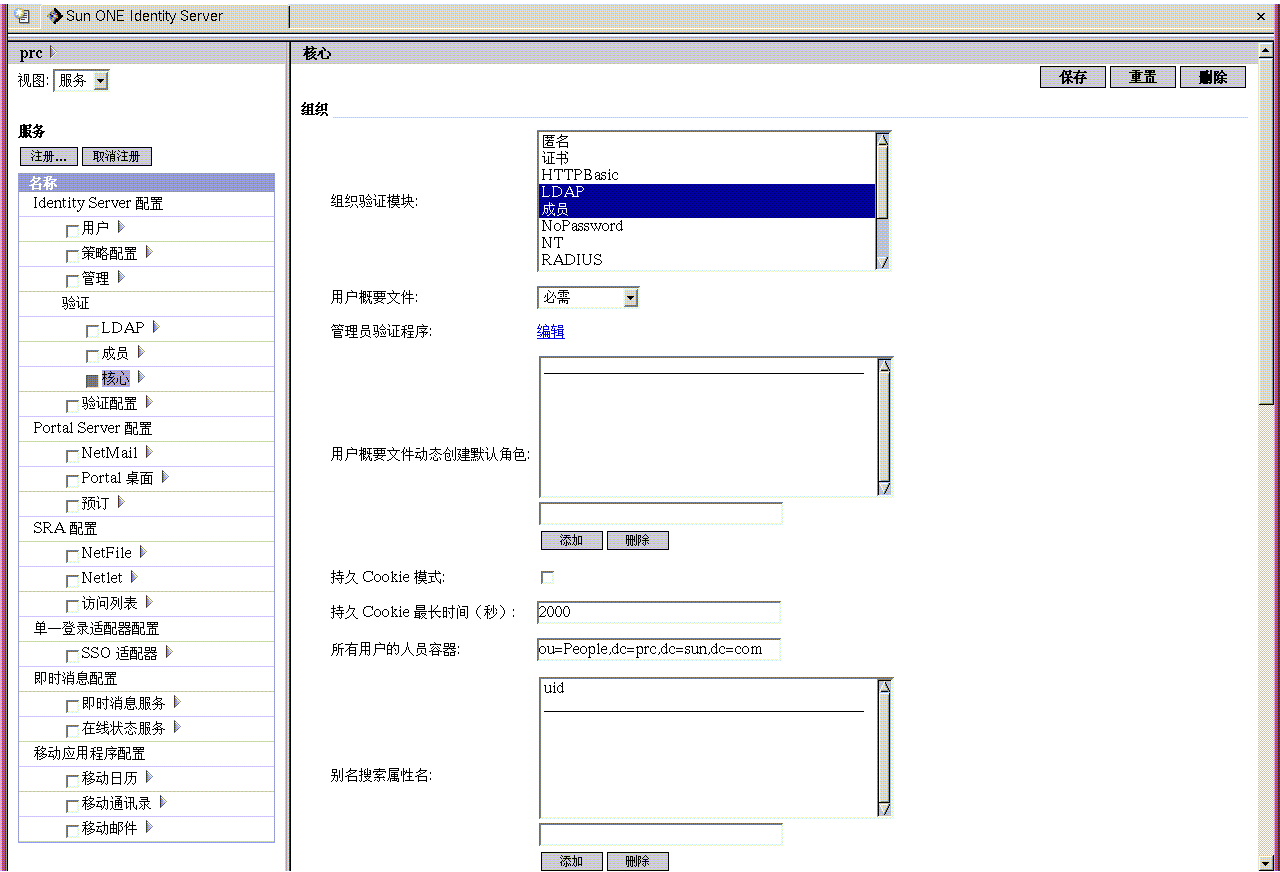Click the 所有用户的人员容器 input field
Screen dimensions: 1280x872
[659, 649]
